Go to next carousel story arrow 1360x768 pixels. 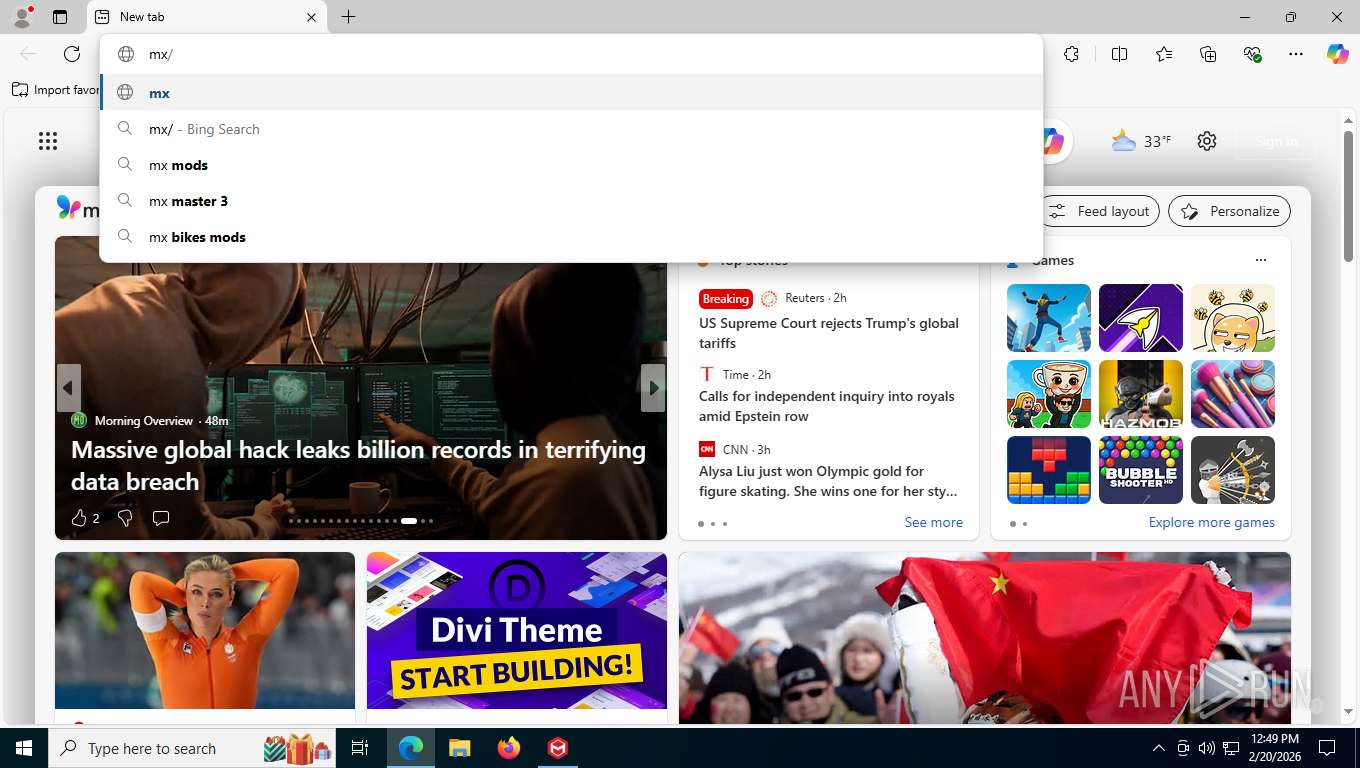point(653,388)
